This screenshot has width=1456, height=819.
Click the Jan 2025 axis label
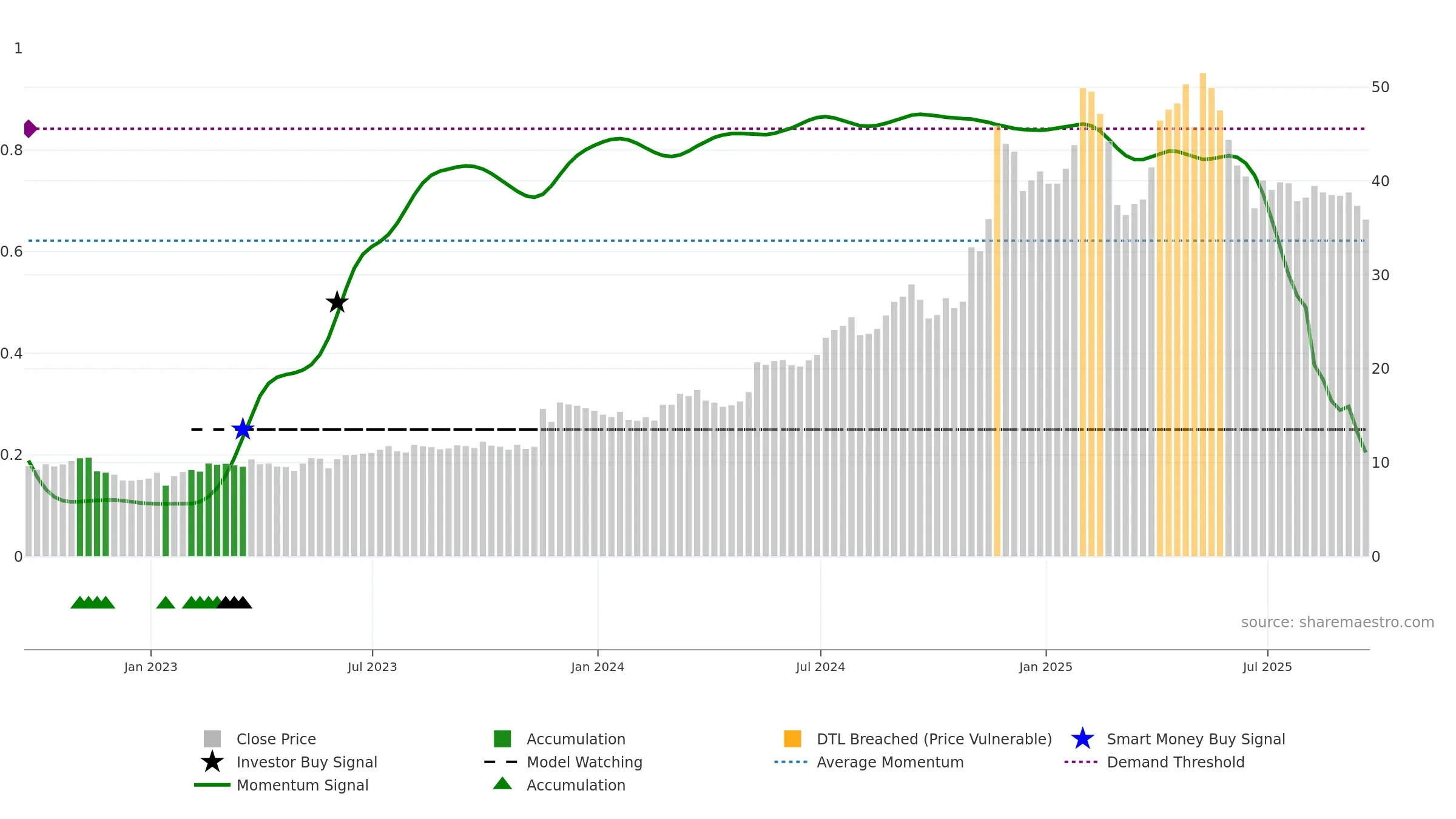(1045, 667)
